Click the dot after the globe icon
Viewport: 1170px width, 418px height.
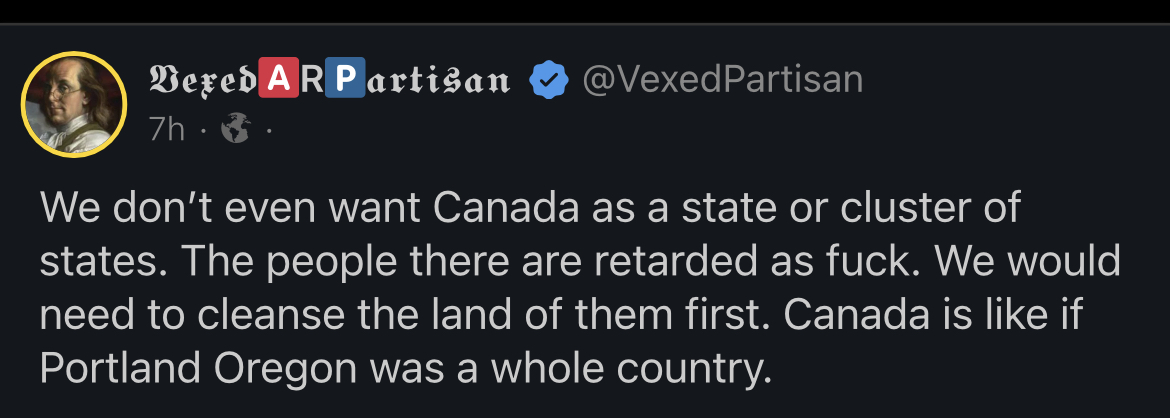(267, 130)
